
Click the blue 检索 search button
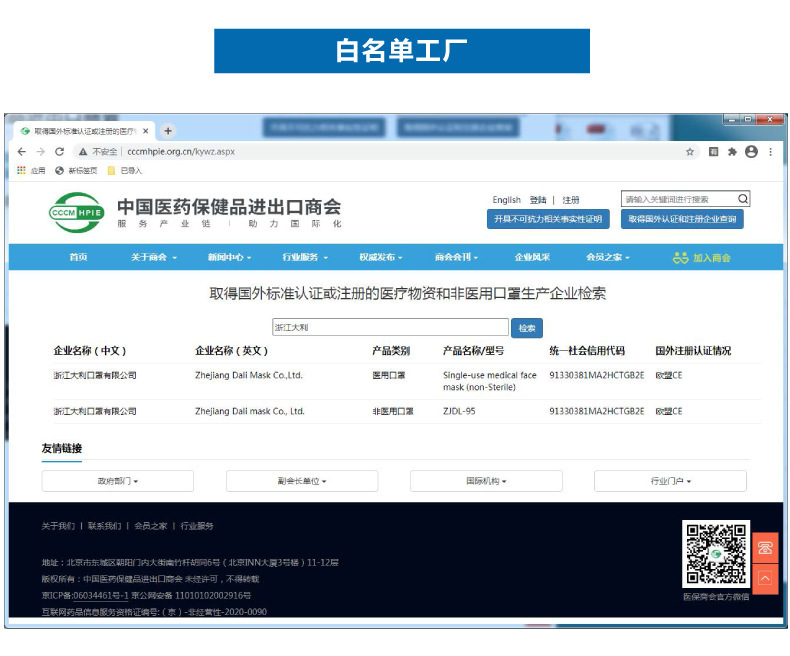(526, 328)
